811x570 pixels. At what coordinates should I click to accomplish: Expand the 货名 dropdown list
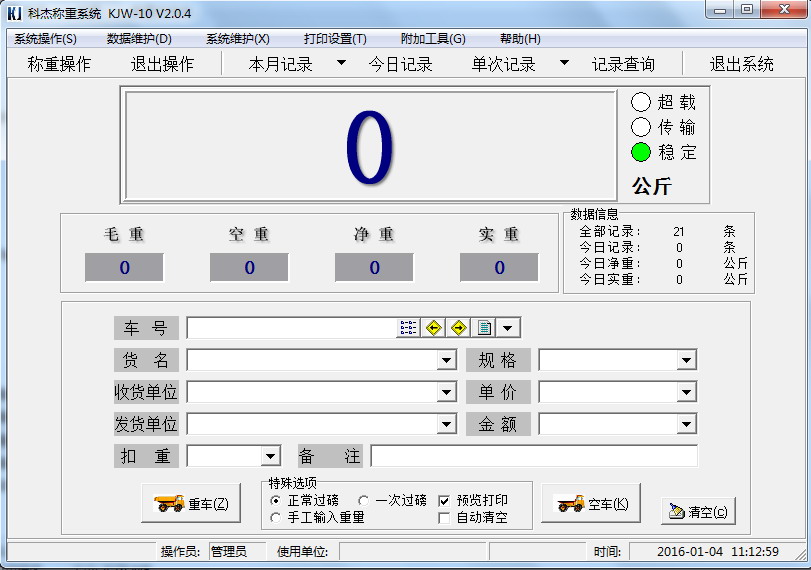pos(447,361)
